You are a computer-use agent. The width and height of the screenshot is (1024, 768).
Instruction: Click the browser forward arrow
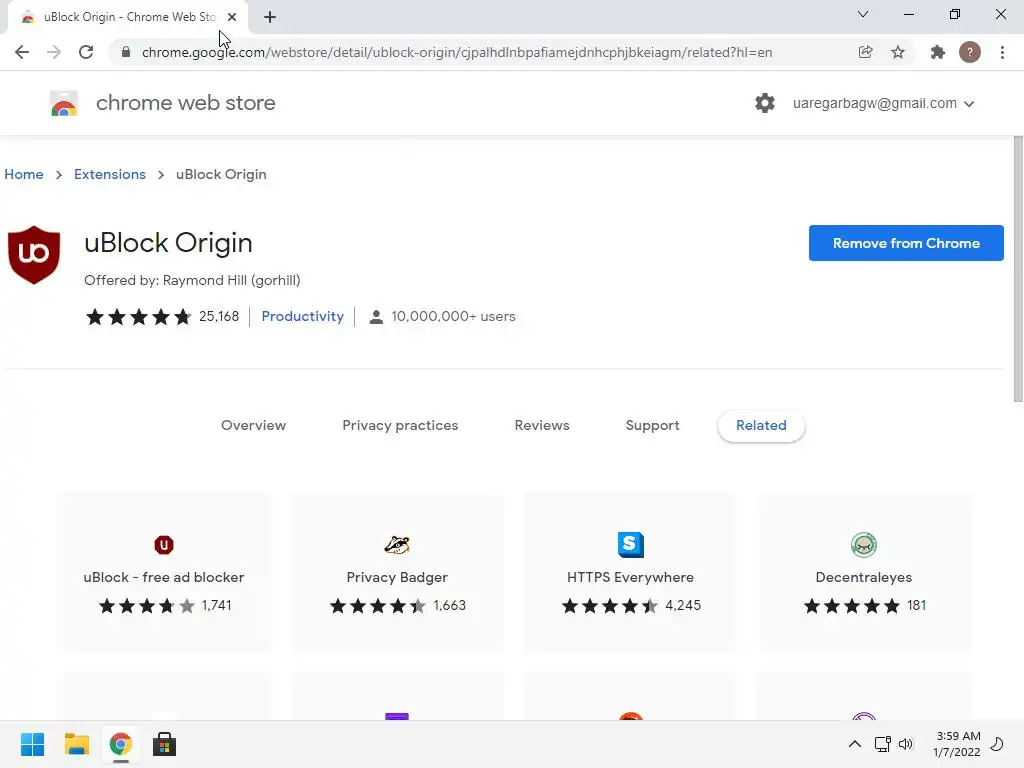tap(54, 52)
